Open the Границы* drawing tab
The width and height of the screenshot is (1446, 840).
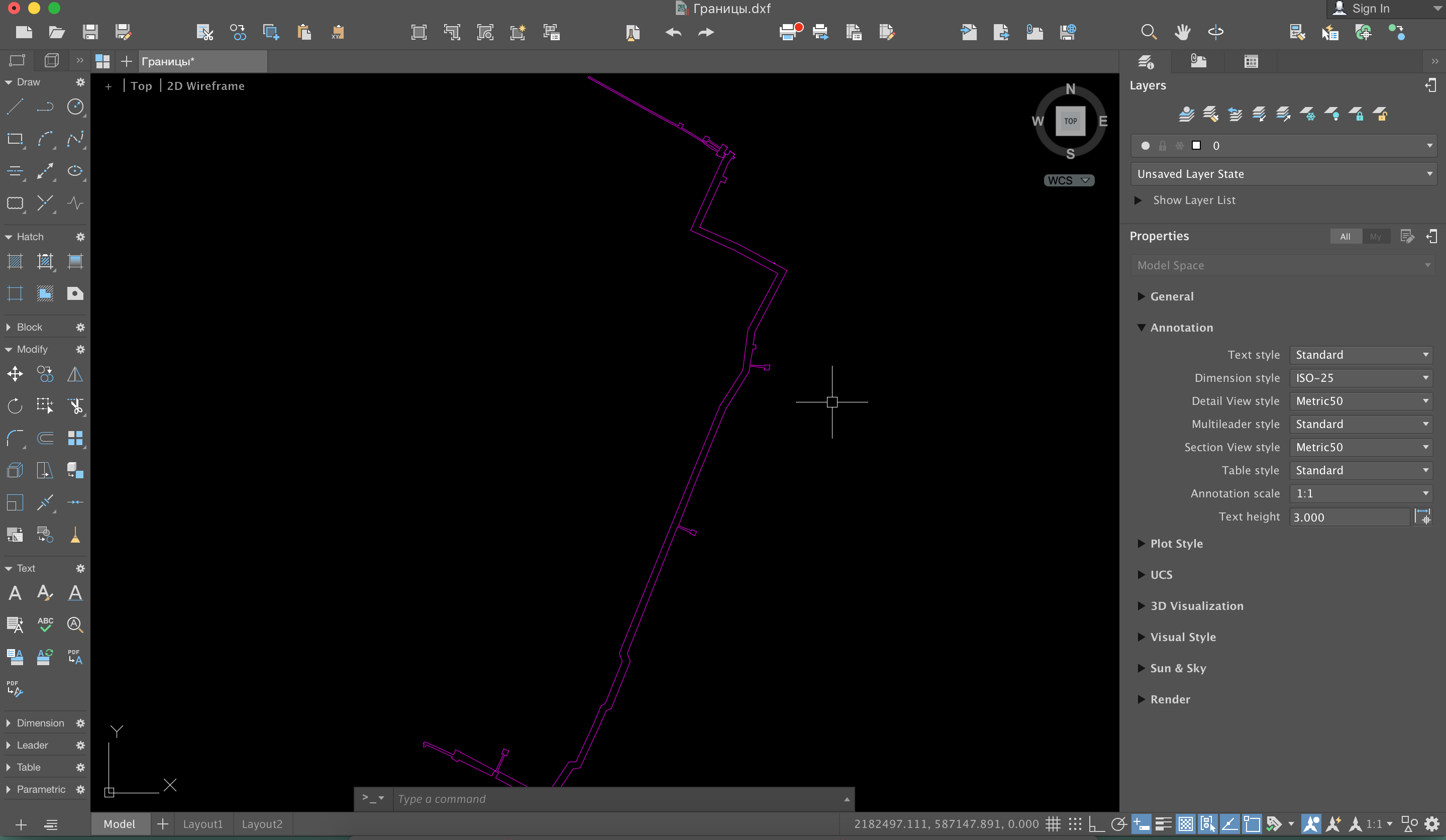click(x=168, y=61)
